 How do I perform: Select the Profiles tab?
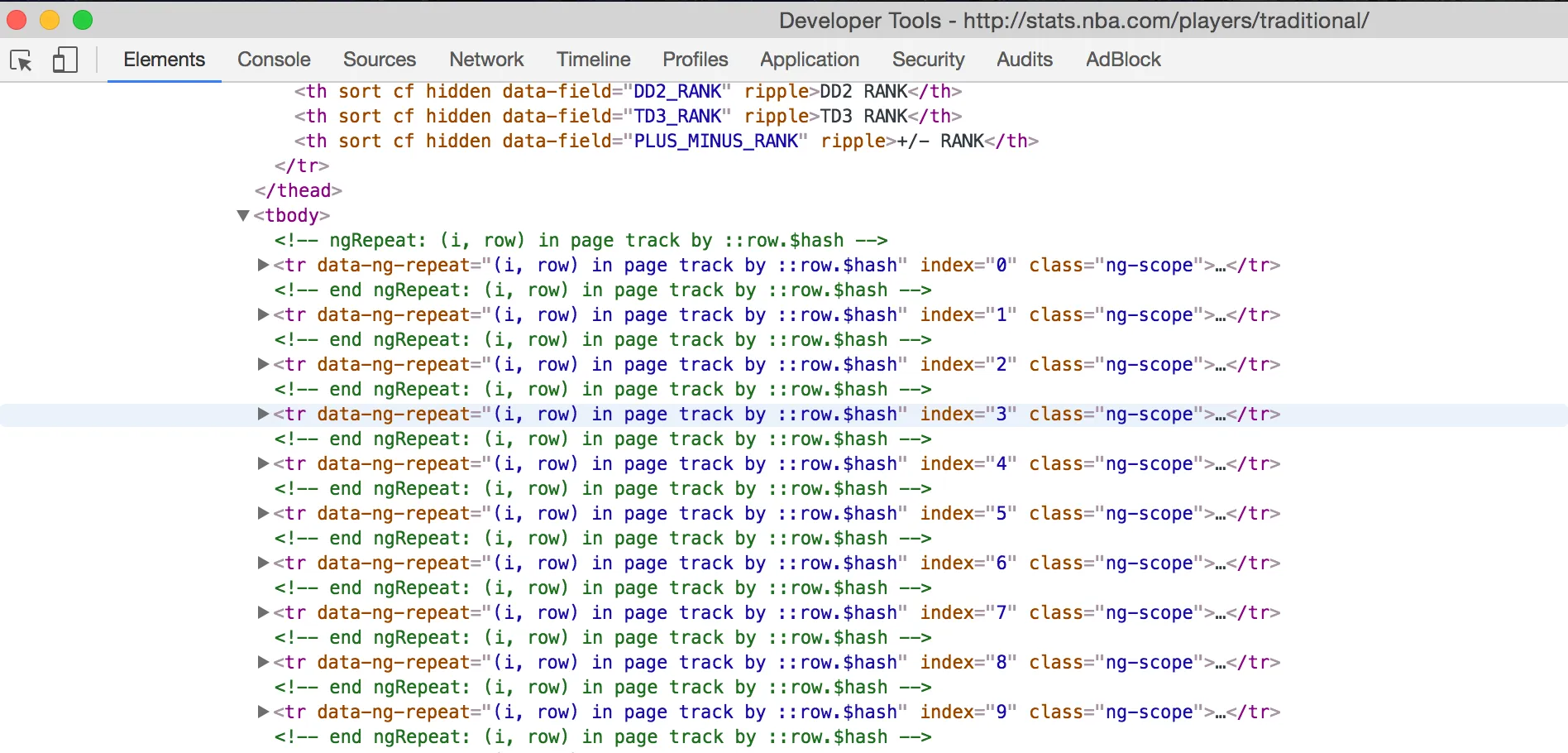tap(696, 60)
